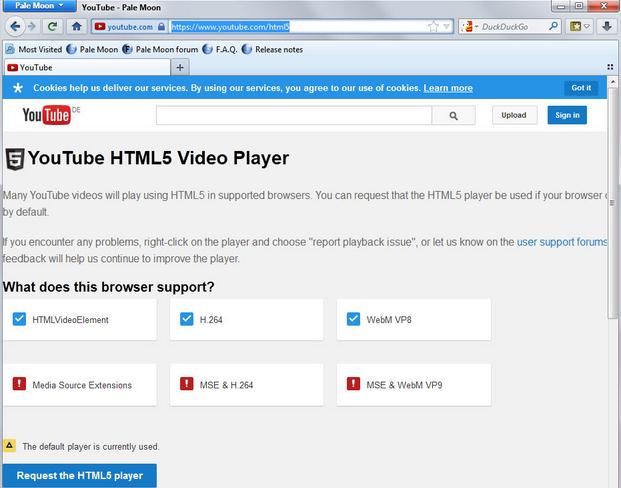Viewport: 621px width, 488px height.
Task: Click the MSE & WebM VP9 warning icon
Action: [x=353, y=384]
